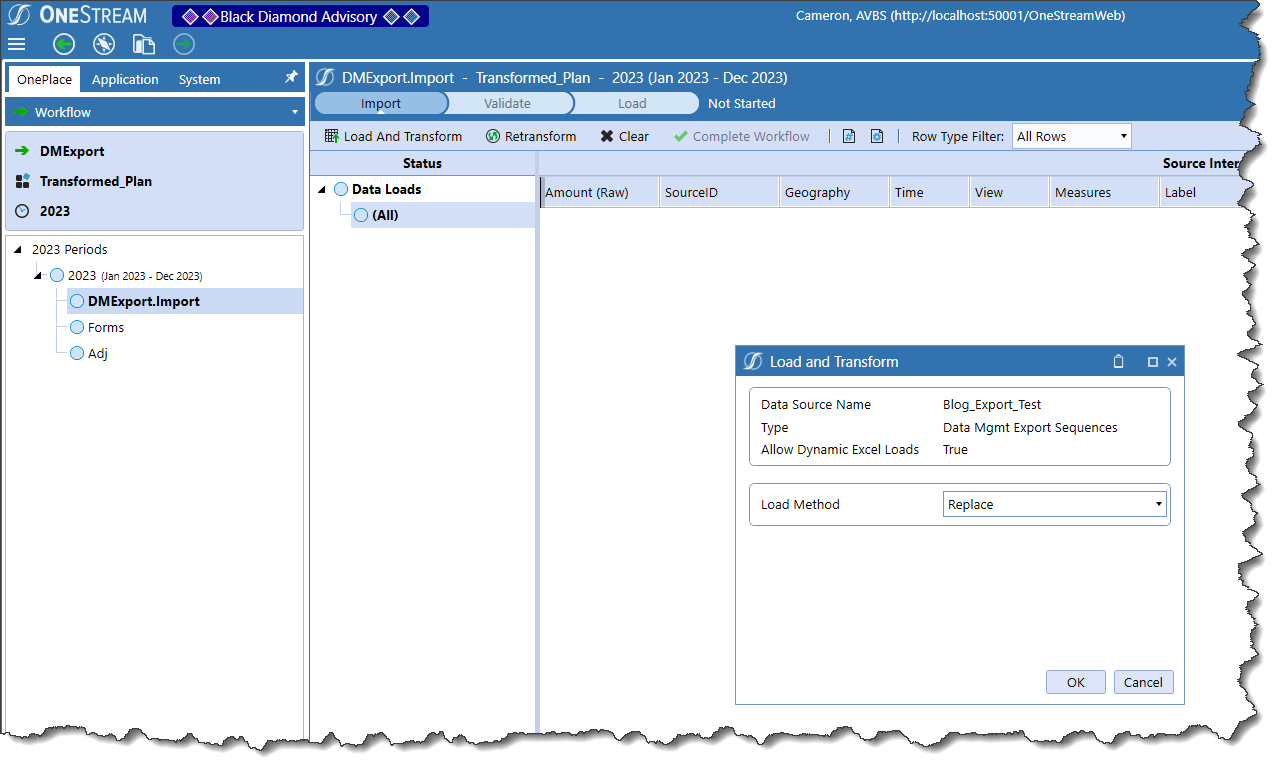Click the Geography column header
This screenshot has height=770, width=1285.
835,193
